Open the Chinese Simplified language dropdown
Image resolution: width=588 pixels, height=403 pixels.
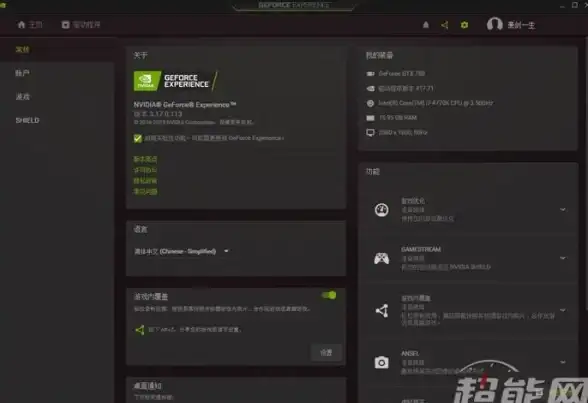pyautogui.click(x=182, y=251)
